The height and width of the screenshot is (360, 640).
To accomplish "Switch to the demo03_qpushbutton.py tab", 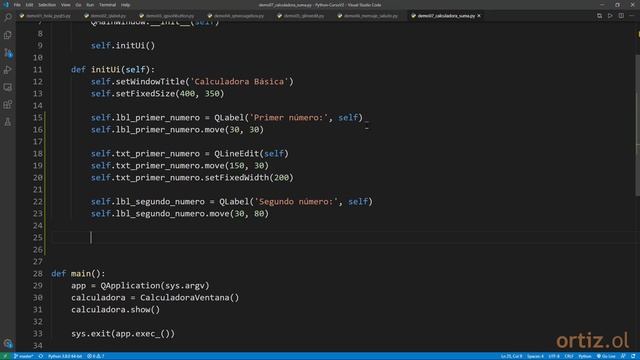I will coord(167,16).
